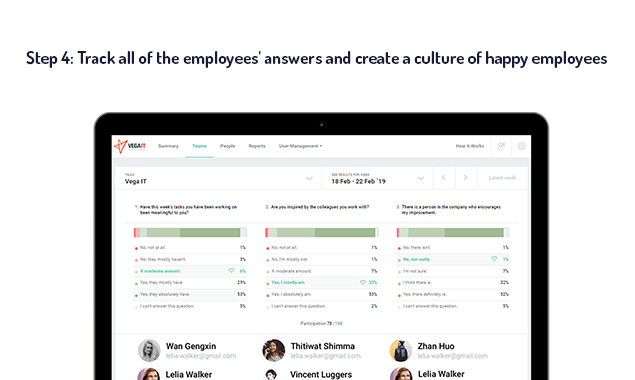Click the user accounts icon beside How It Works

point(501,146)
